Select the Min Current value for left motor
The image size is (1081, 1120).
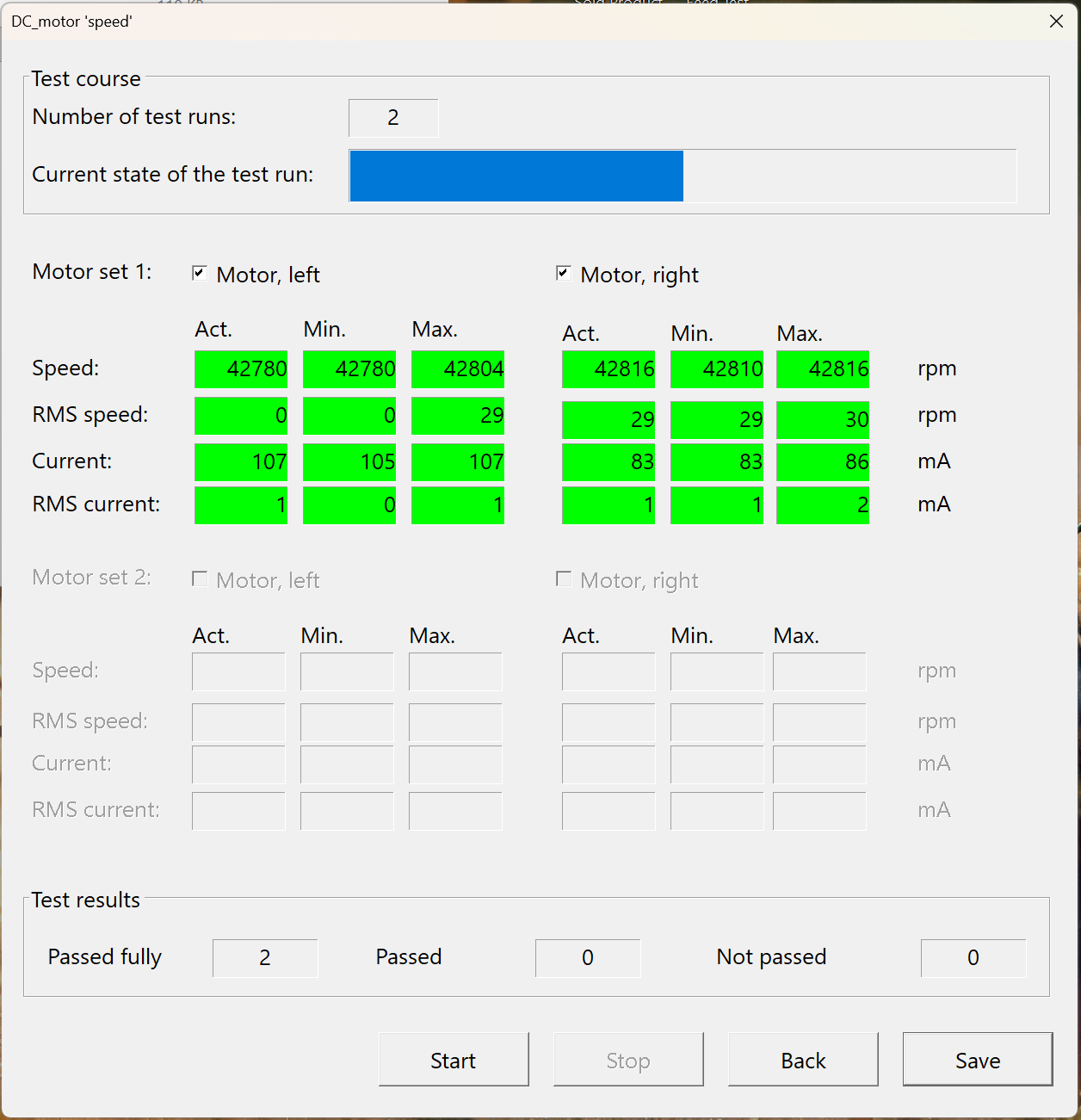(349, 462)
